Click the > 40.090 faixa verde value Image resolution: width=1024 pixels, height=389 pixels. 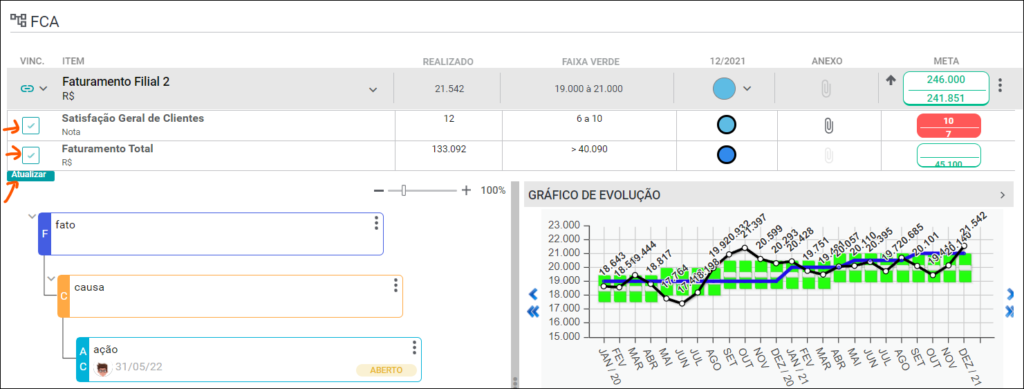point(590,149)
